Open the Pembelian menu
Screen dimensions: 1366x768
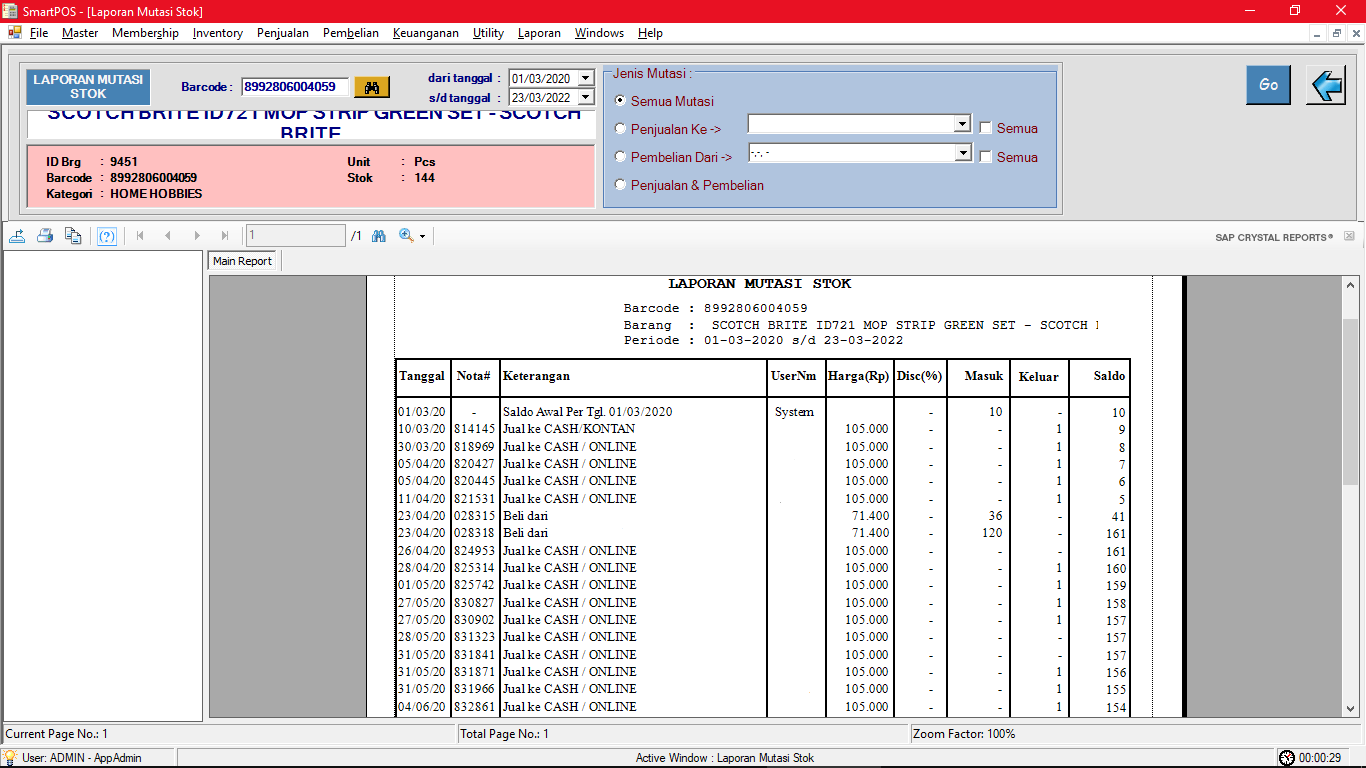click(x=351, y=33)
